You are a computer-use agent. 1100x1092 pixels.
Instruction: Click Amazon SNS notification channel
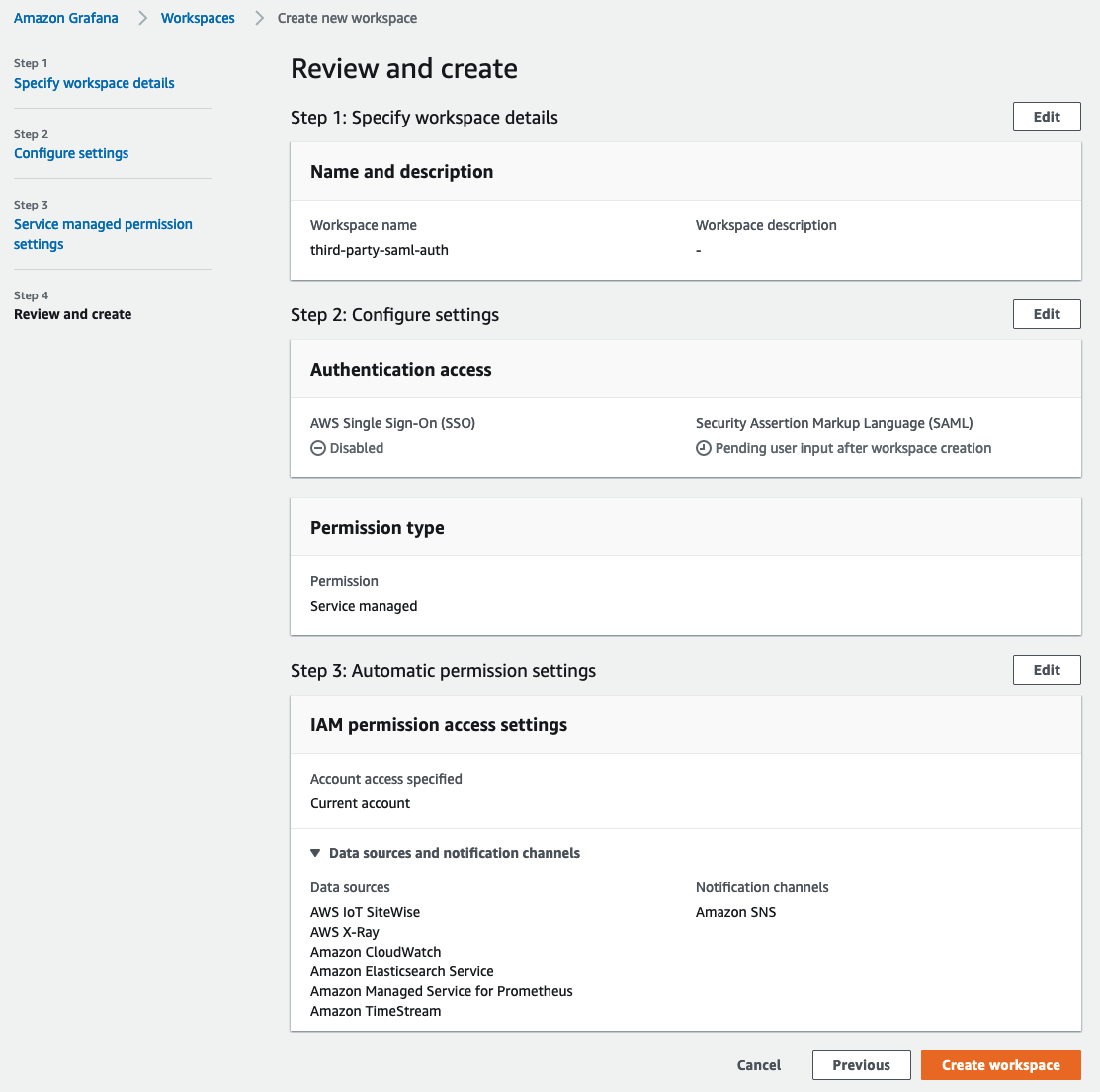click(736, 912)
